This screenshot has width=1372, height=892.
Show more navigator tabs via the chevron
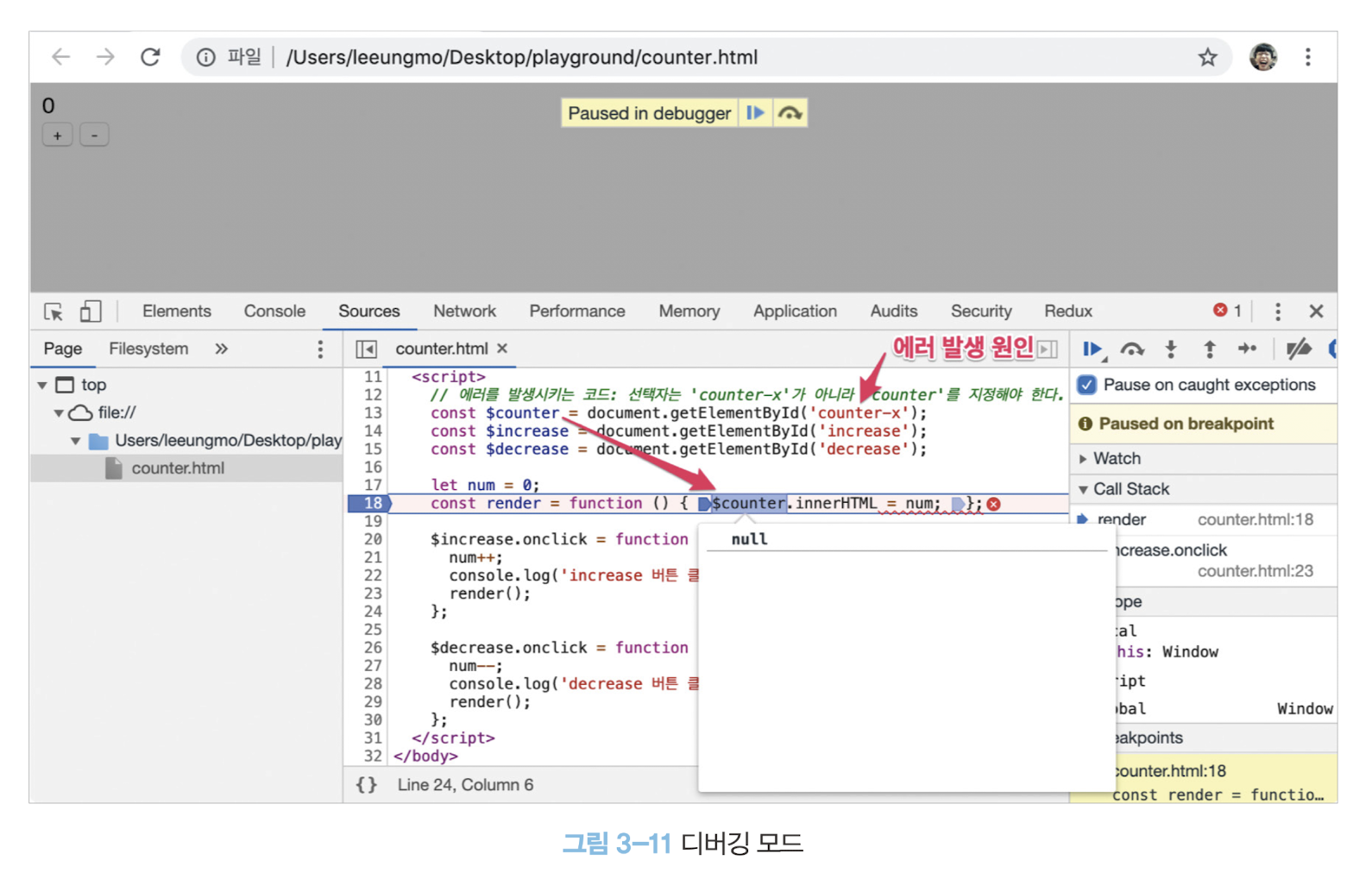point(222,349)
